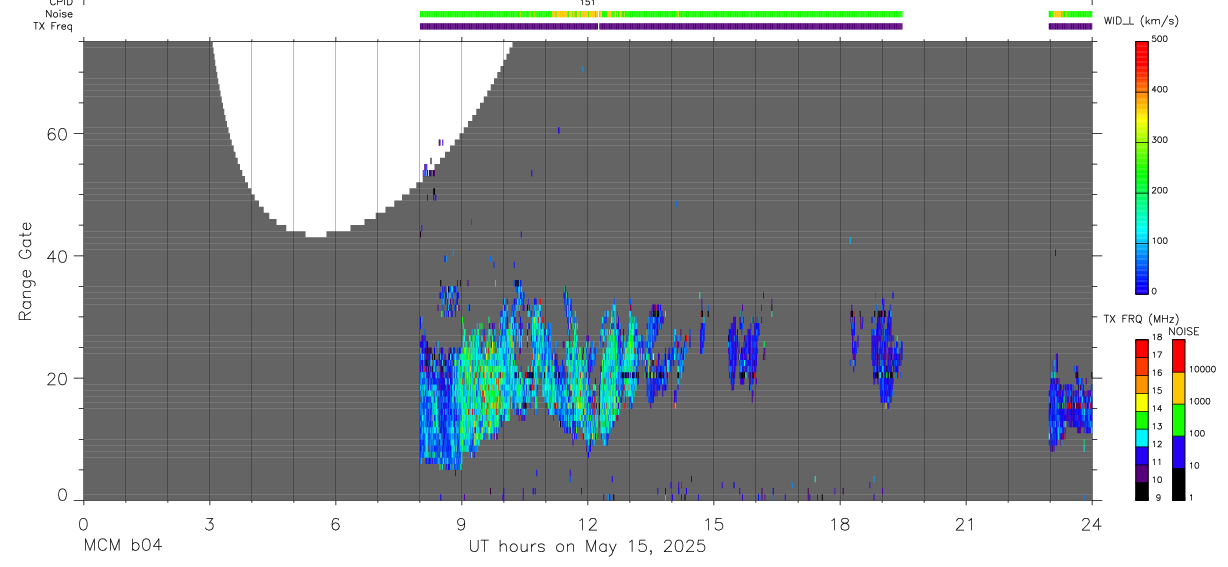
Task: Pick the purple 10–11 MHz TX FRQ swatch
Action: tap(1142, 471)
